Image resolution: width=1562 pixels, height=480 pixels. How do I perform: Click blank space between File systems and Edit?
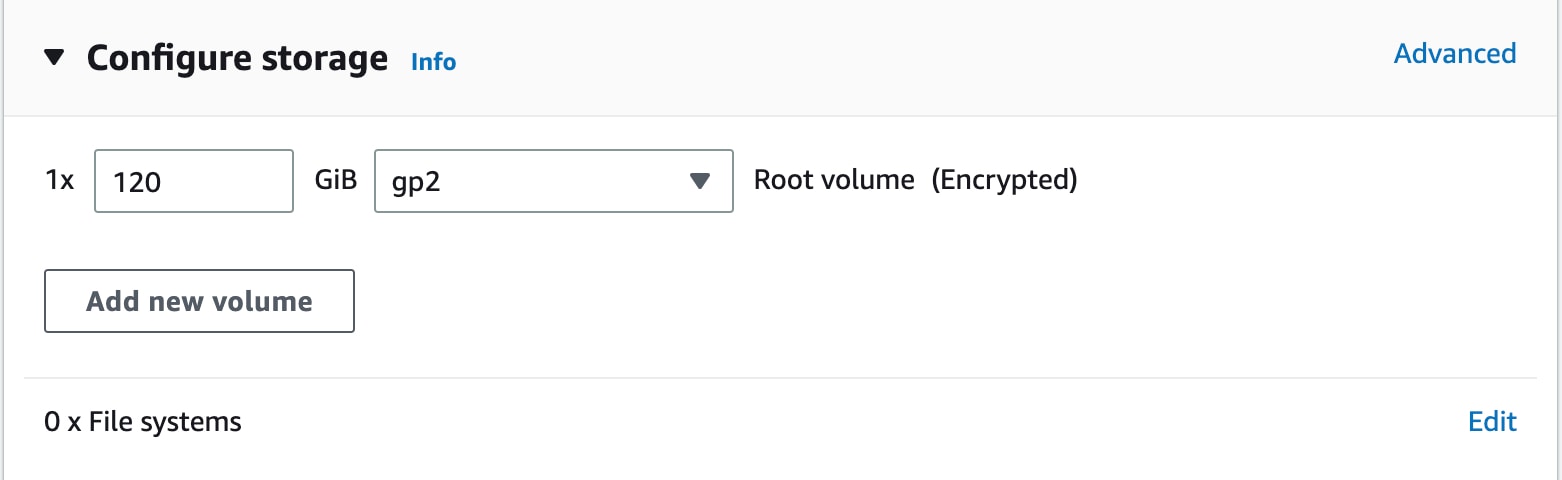click(x=850, y=422)
